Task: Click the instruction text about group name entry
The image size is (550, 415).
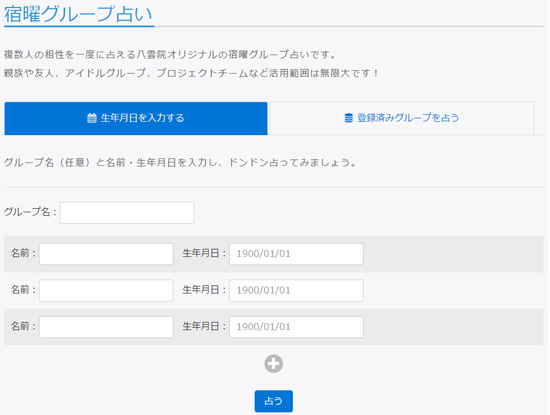Action: click(180, 163)
